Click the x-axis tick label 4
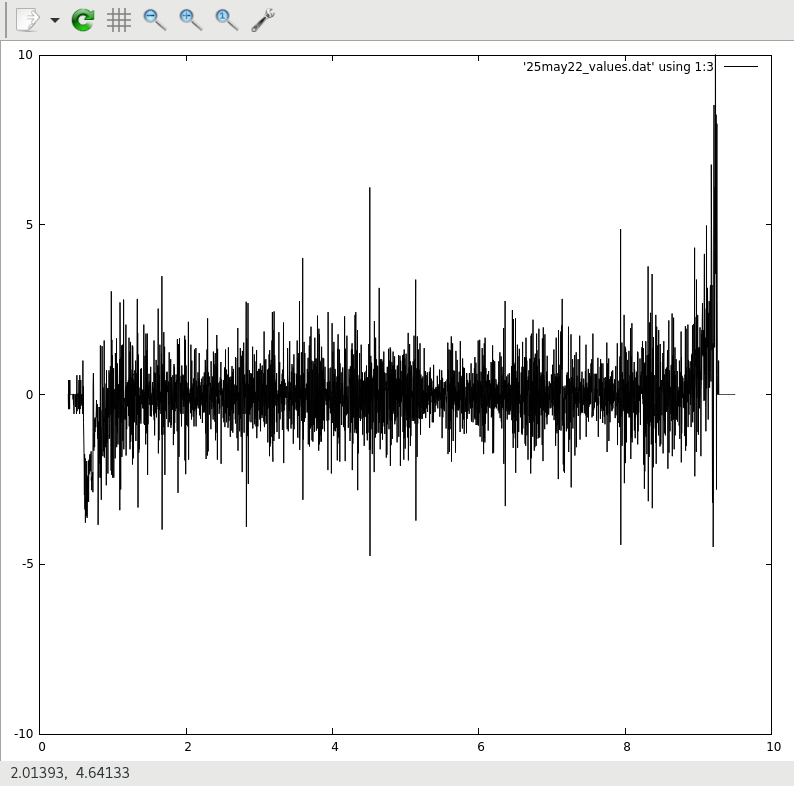 tap(334, 746)
